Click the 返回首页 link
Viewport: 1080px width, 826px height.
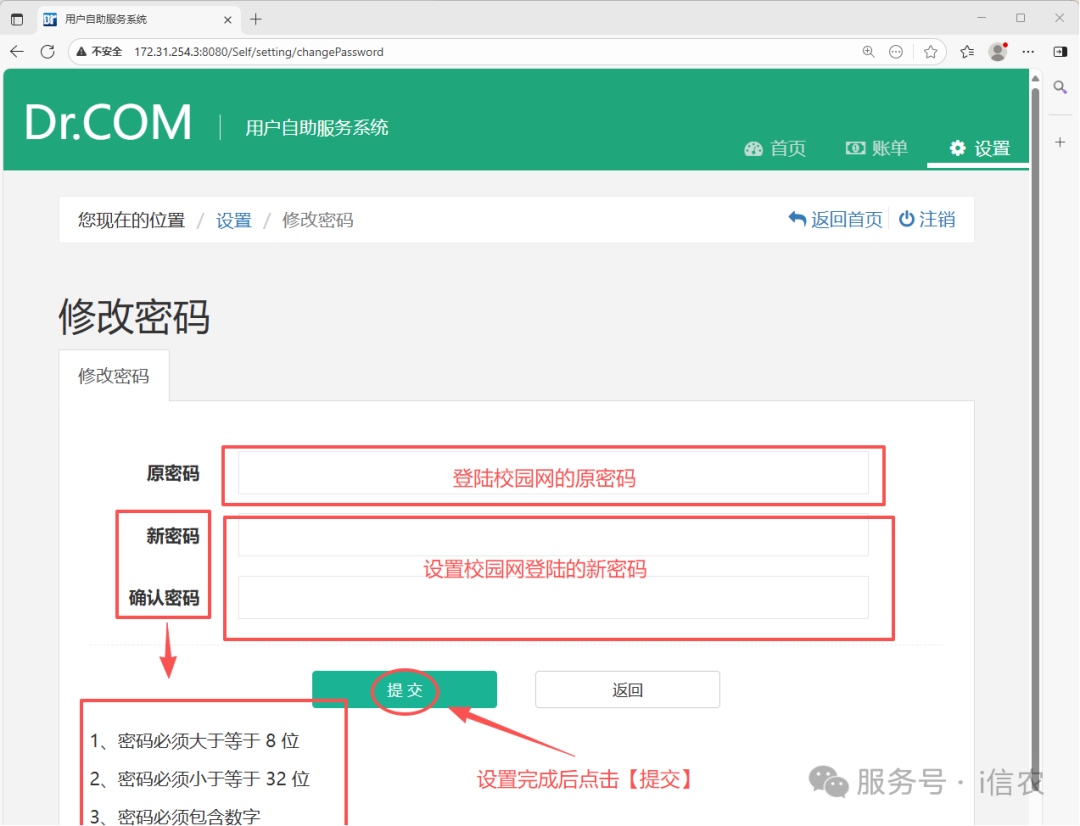(x=836, y=220)
